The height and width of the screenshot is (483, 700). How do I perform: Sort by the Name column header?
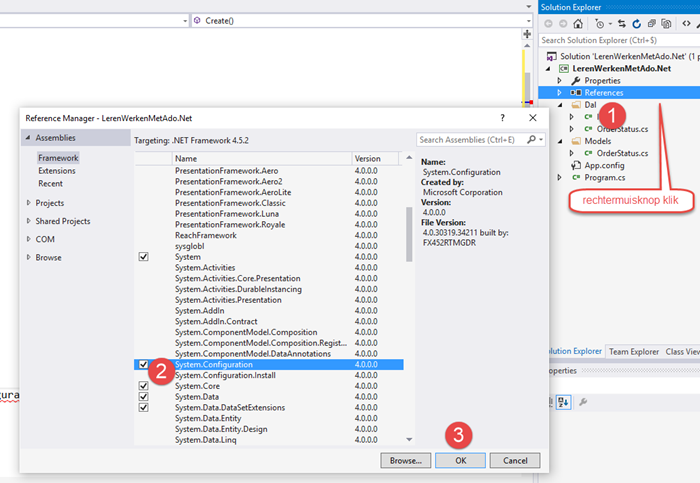point(262,158)
